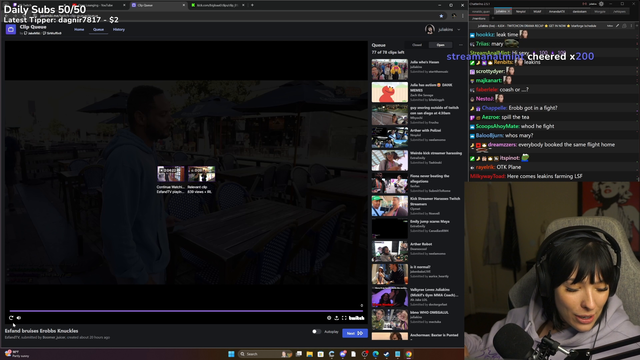
Task: Click username 'ScoopsAhoyMate' in chat
Action: [497, 126]
